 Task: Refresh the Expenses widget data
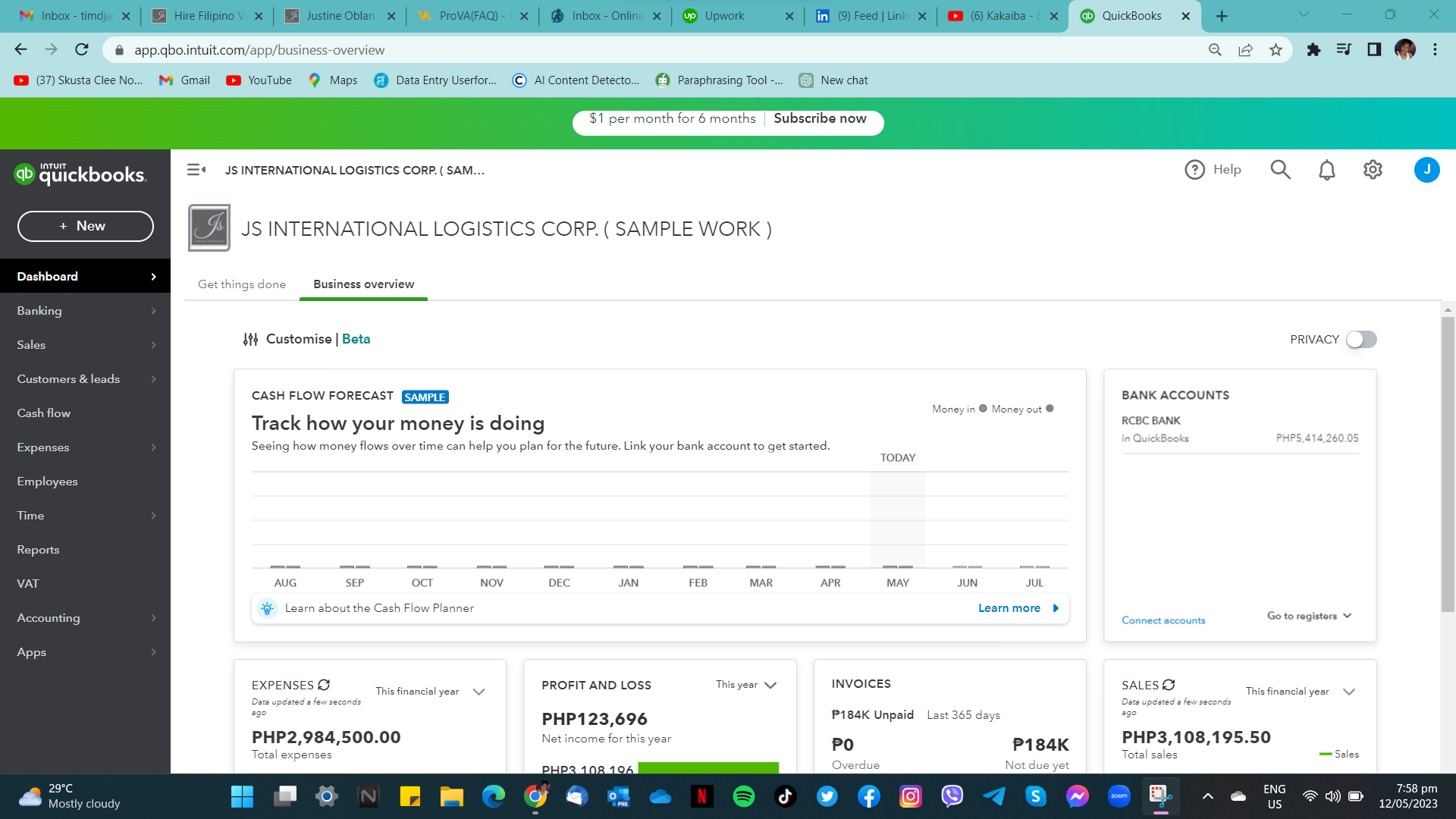click(x=324, y=685)
